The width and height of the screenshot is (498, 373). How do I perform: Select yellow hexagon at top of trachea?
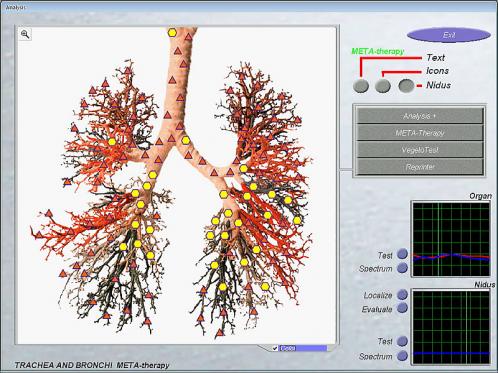tap(172, 33)
